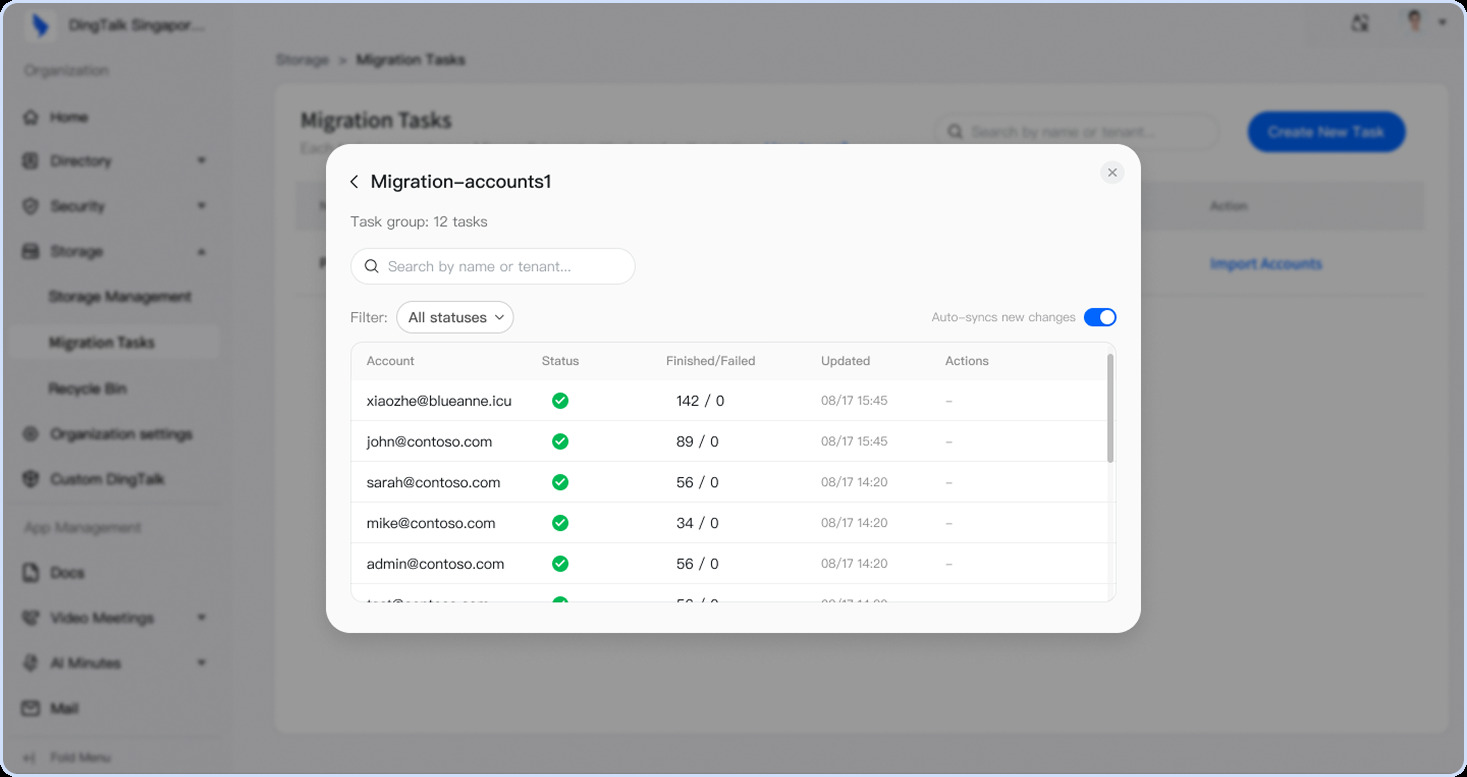Open Migration Tasks in sidebar
1467x777 pixels.
pyautogui.click(x=102, y=343)
